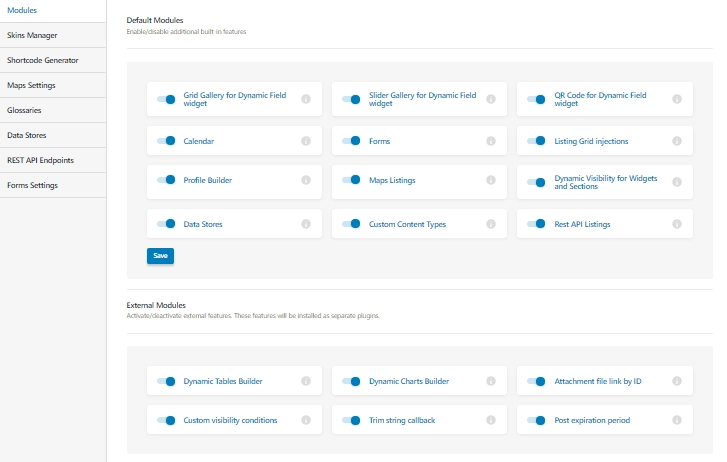Switch off QR Code for Dynamic Field widget

pos(536,99)
